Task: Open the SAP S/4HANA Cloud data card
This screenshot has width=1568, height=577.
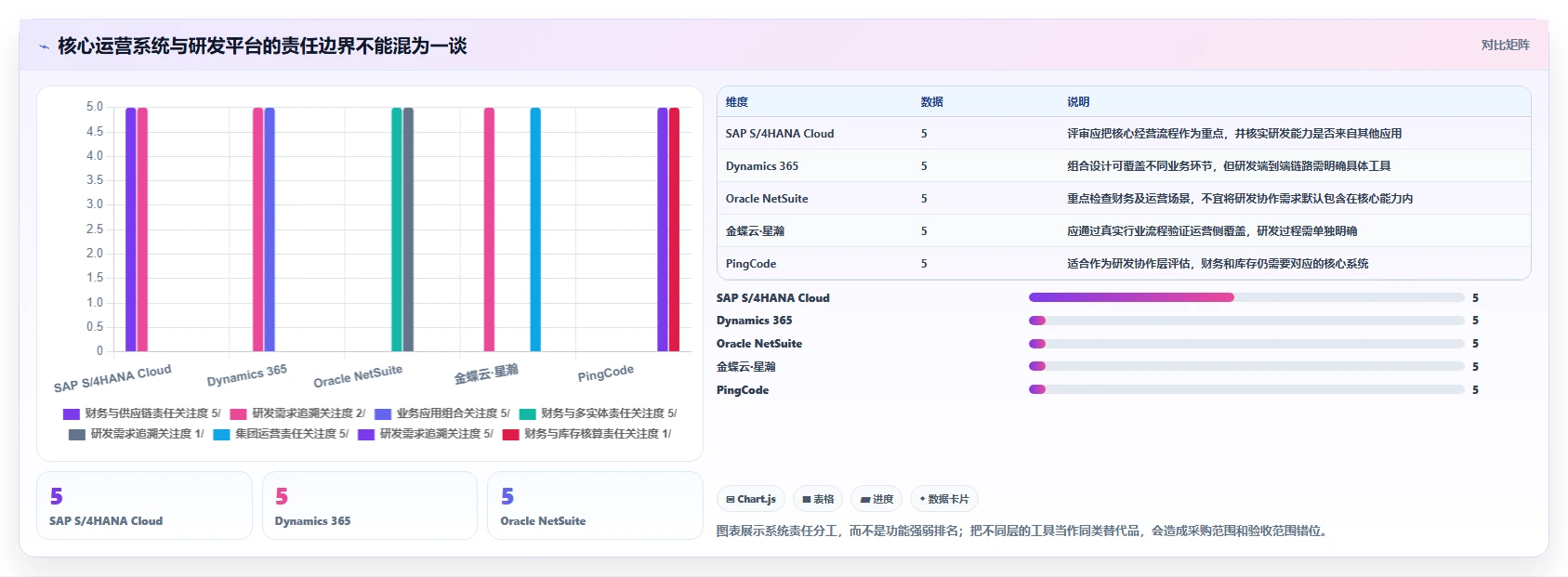Action: click(144, 505)
